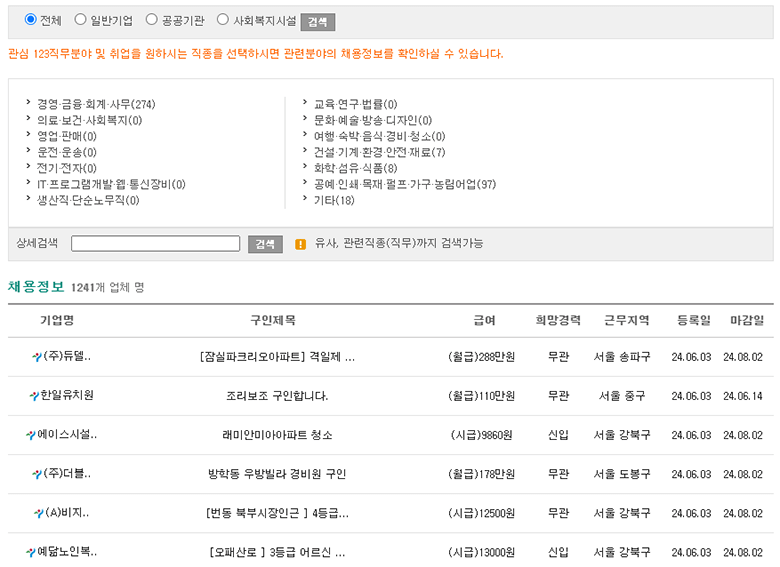Click logo icon beside 예닮노인복..
The image size is (780, 567).
(31, 552)
